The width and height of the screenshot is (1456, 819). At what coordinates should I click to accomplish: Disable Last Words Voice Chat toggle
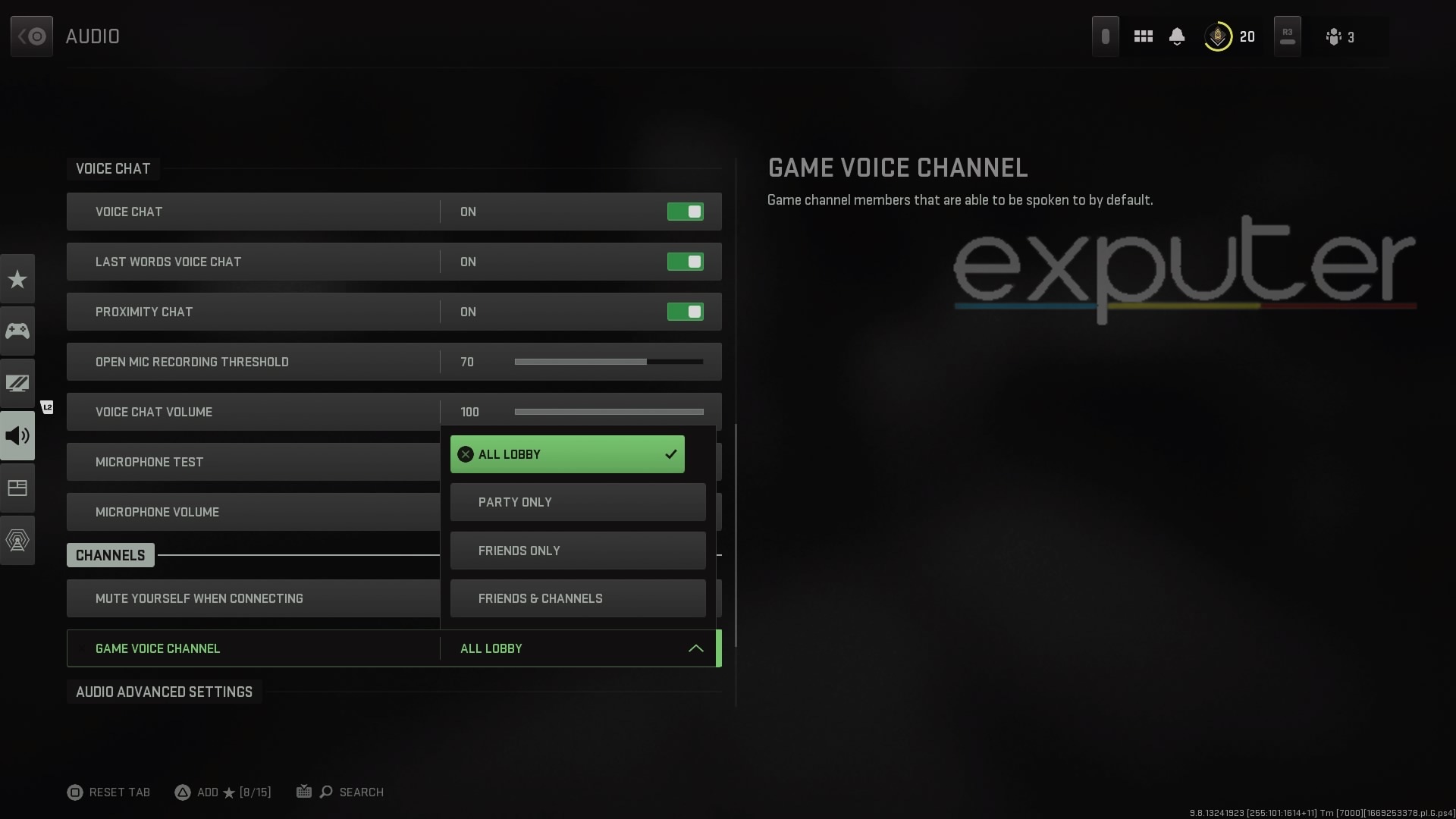click(x=685, y=262)
